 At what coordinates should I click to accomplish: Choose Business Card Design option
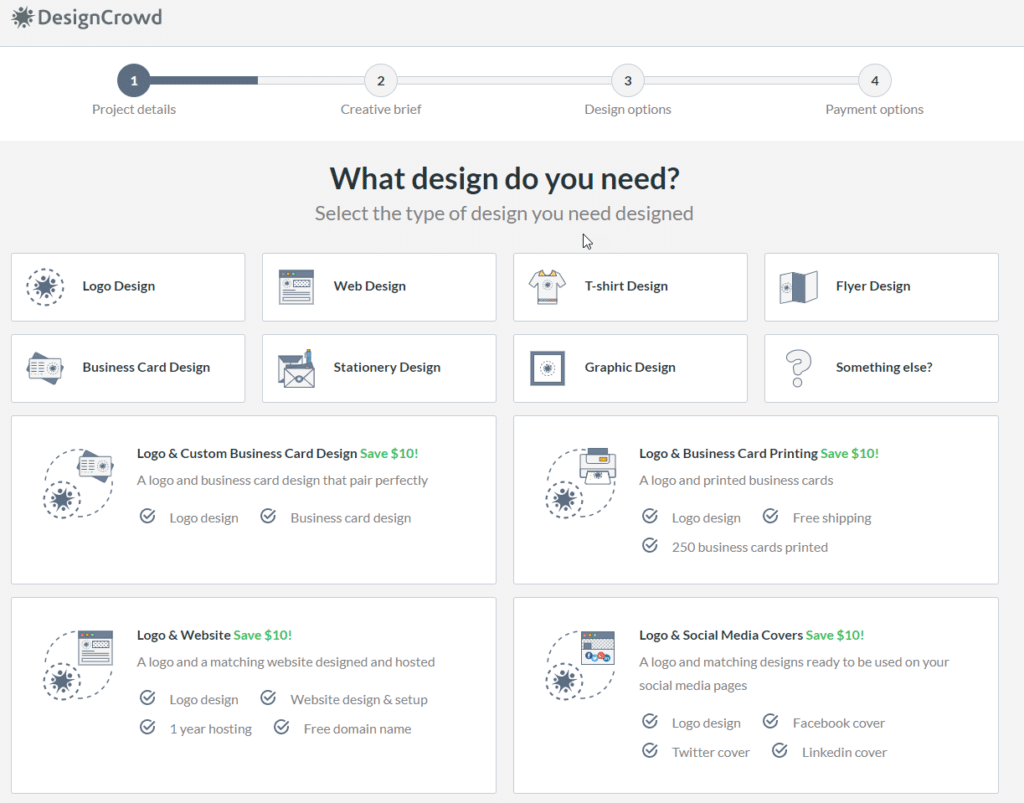128,368
